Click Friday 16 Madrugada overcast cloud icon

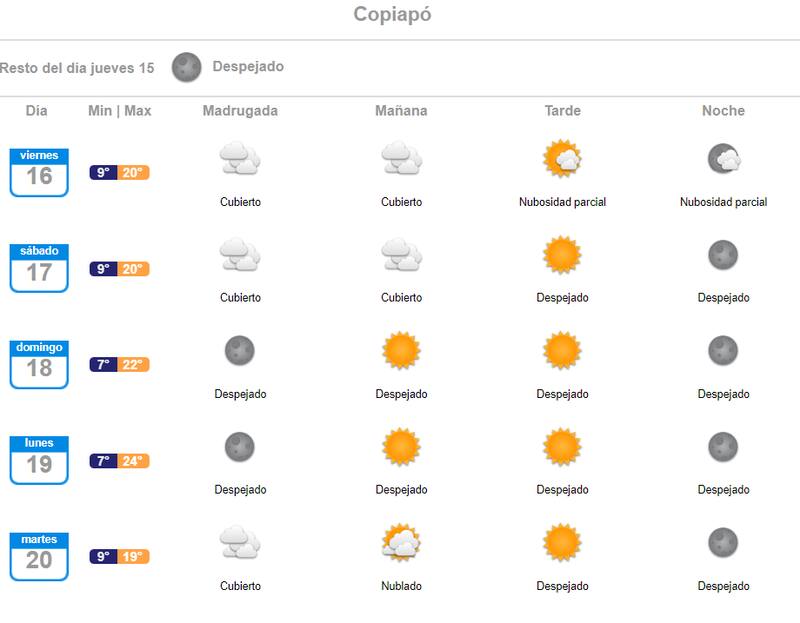coord(240,159)
